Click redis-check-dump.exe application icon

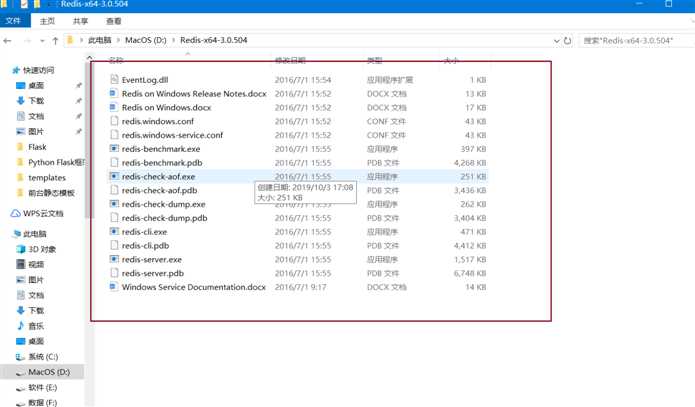point(114,204)
